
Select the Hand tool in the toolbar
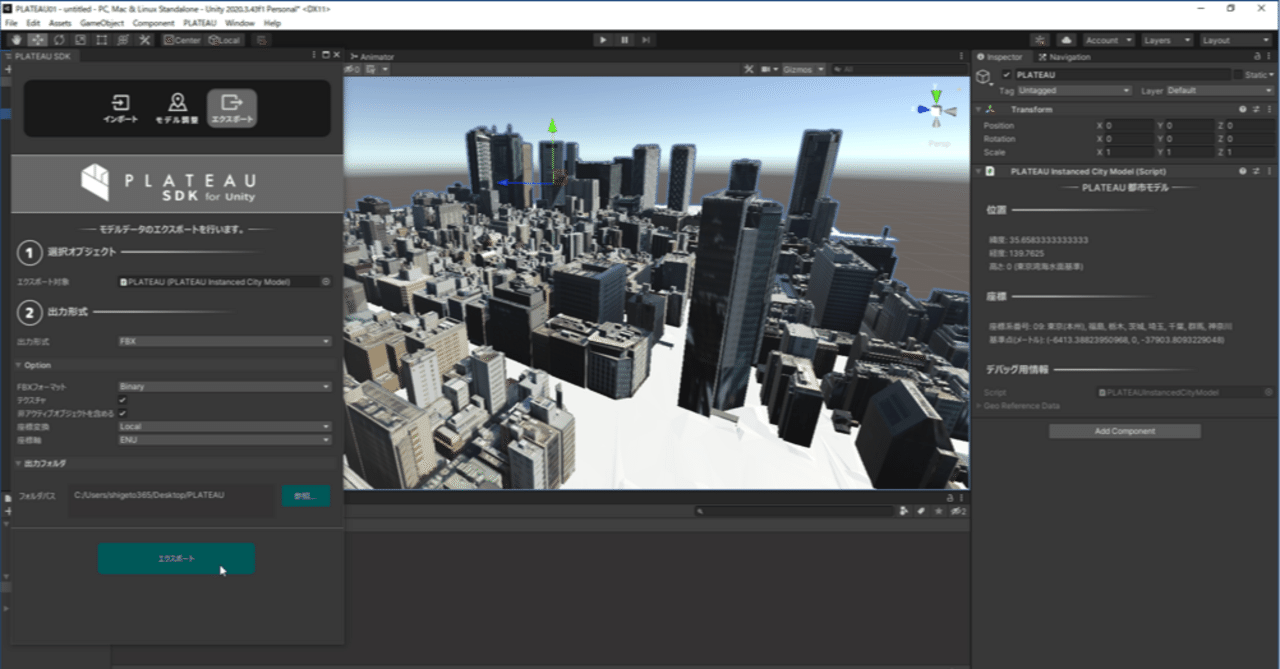click(16, 39)
